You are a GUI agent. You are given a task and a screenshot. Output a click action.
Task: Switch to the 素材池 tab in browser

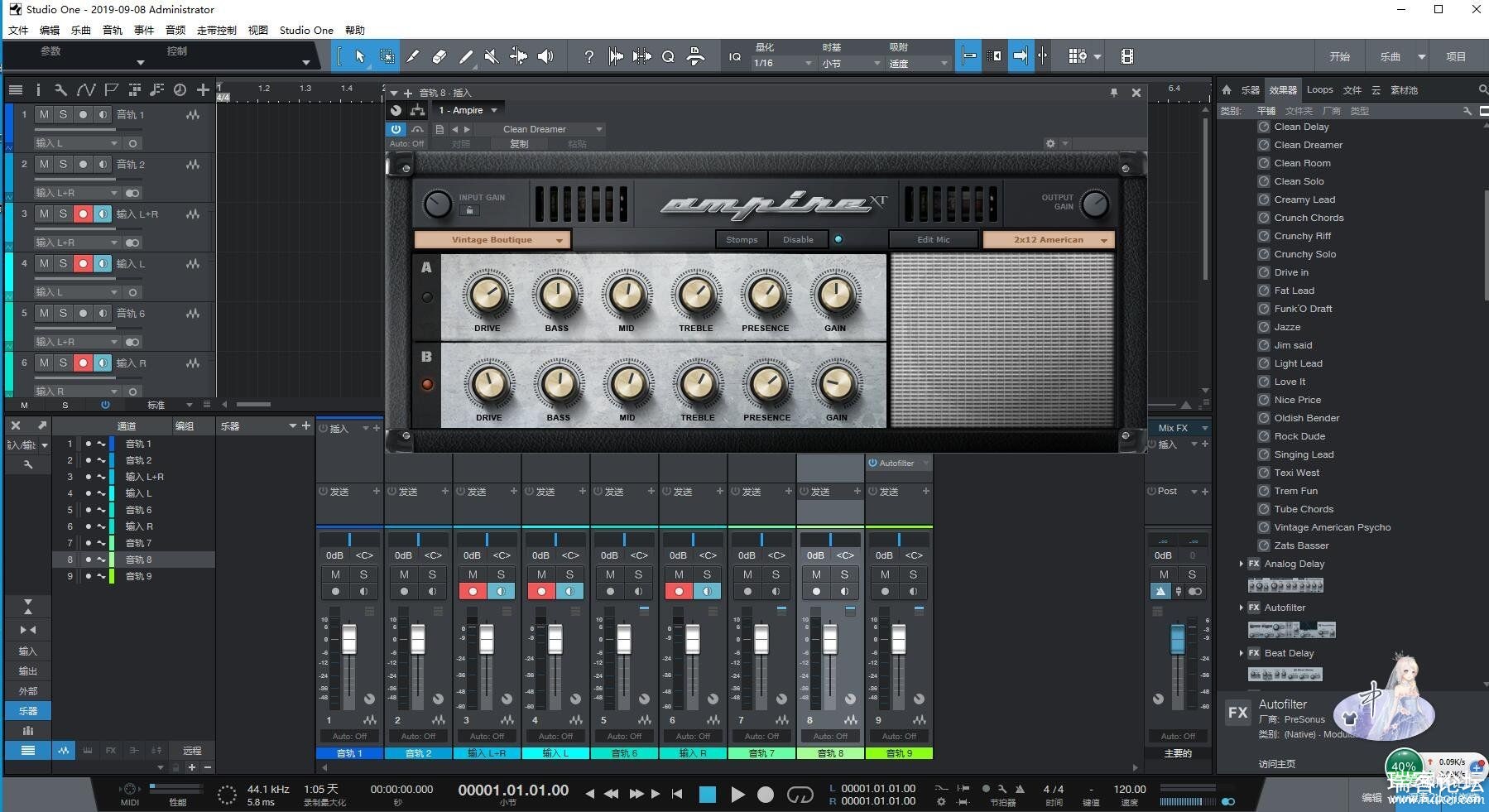[1404, 89]
